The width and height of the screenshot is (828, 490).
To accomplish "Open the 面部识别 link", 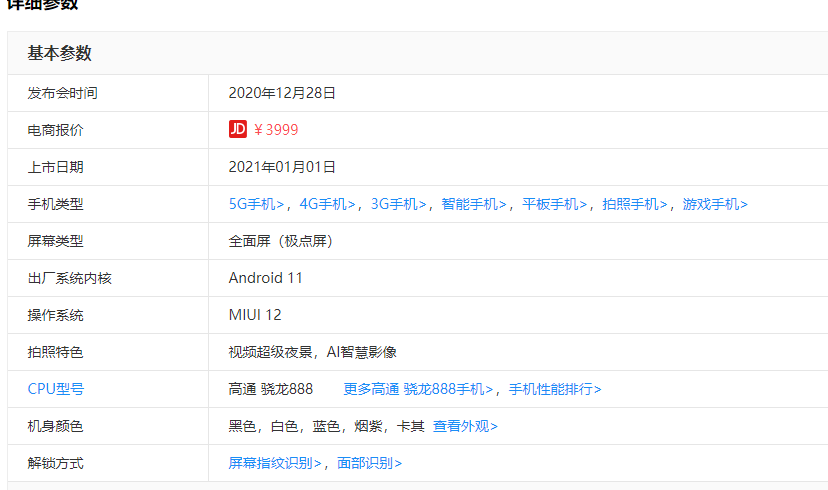I will pyautogui.click(x=370, y=463).
